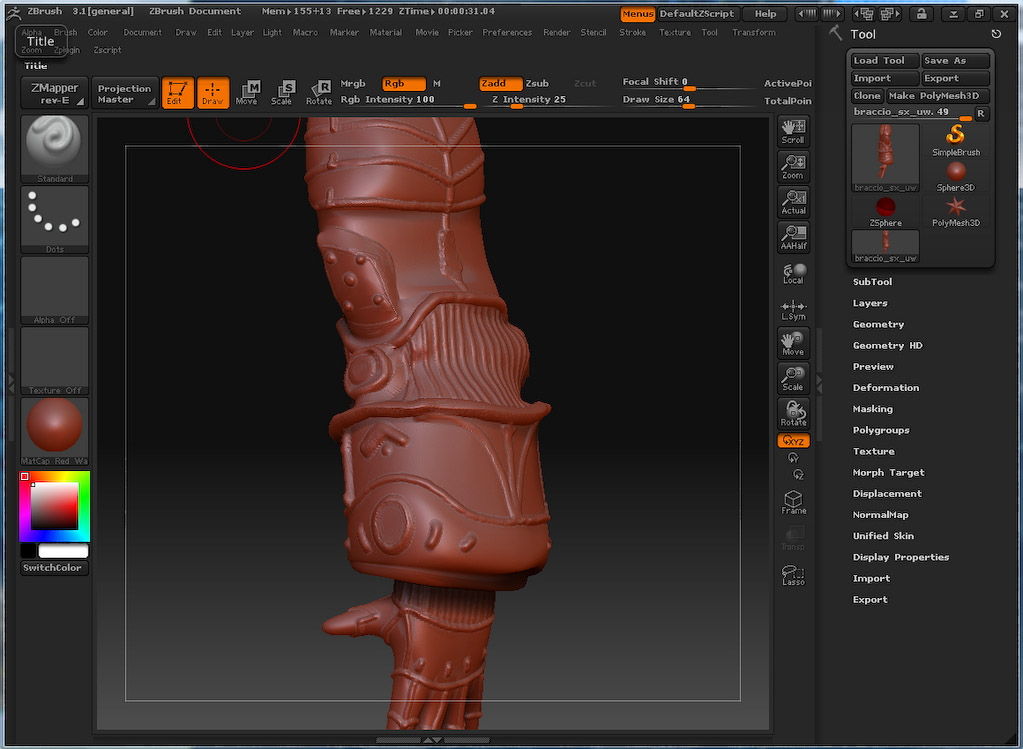The image size is (1023, 749).
Task: Toggle Draw mode button
Action: 213,93
